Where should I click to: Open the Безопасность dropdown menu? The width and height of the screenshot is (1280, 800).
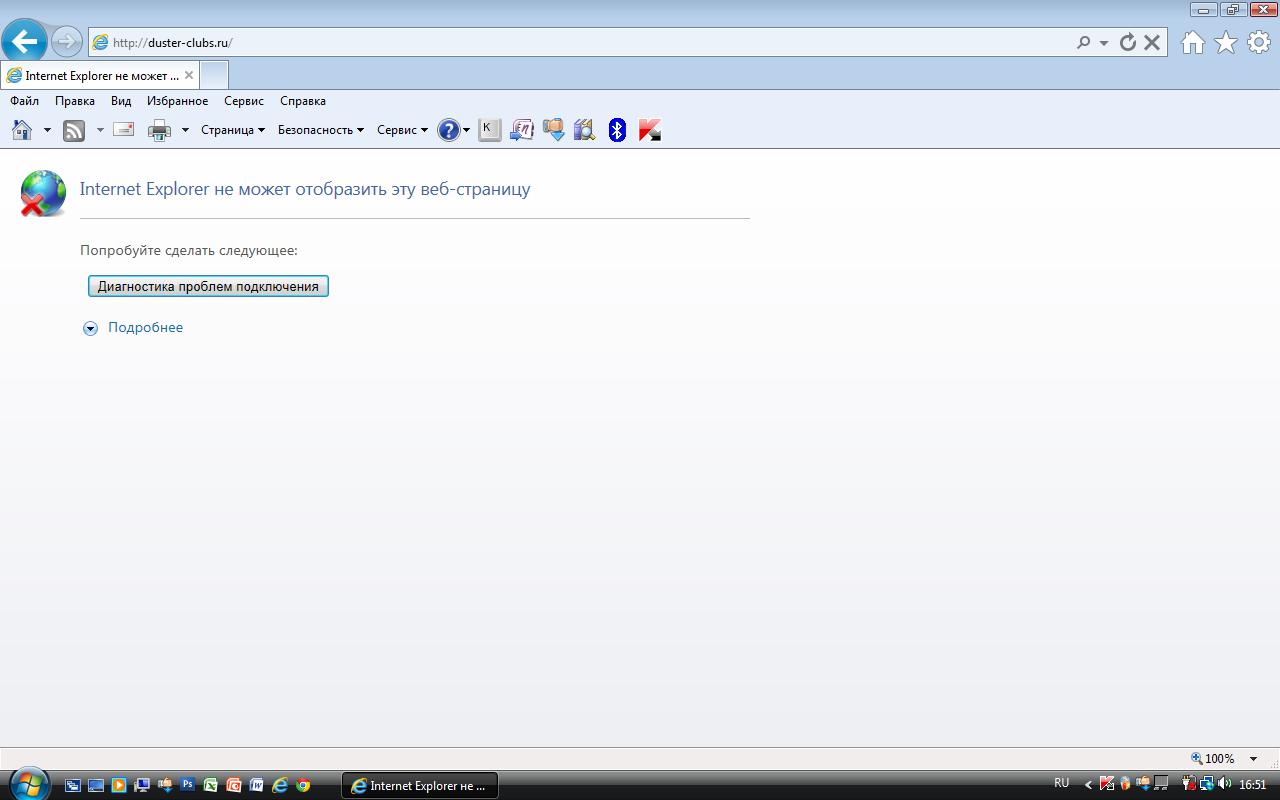pos(320,130)
